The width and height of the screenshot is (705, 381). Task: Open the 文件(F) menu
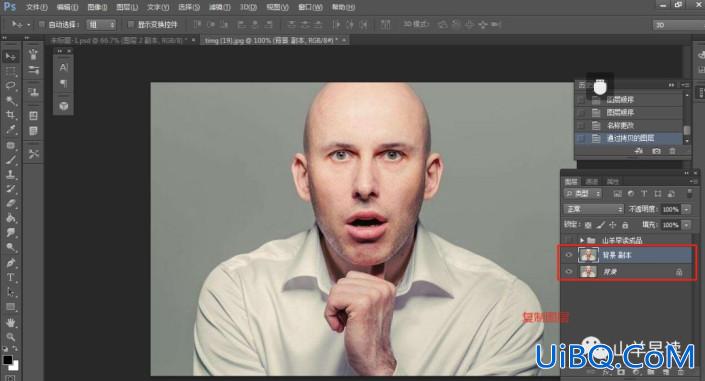(36, 7)
